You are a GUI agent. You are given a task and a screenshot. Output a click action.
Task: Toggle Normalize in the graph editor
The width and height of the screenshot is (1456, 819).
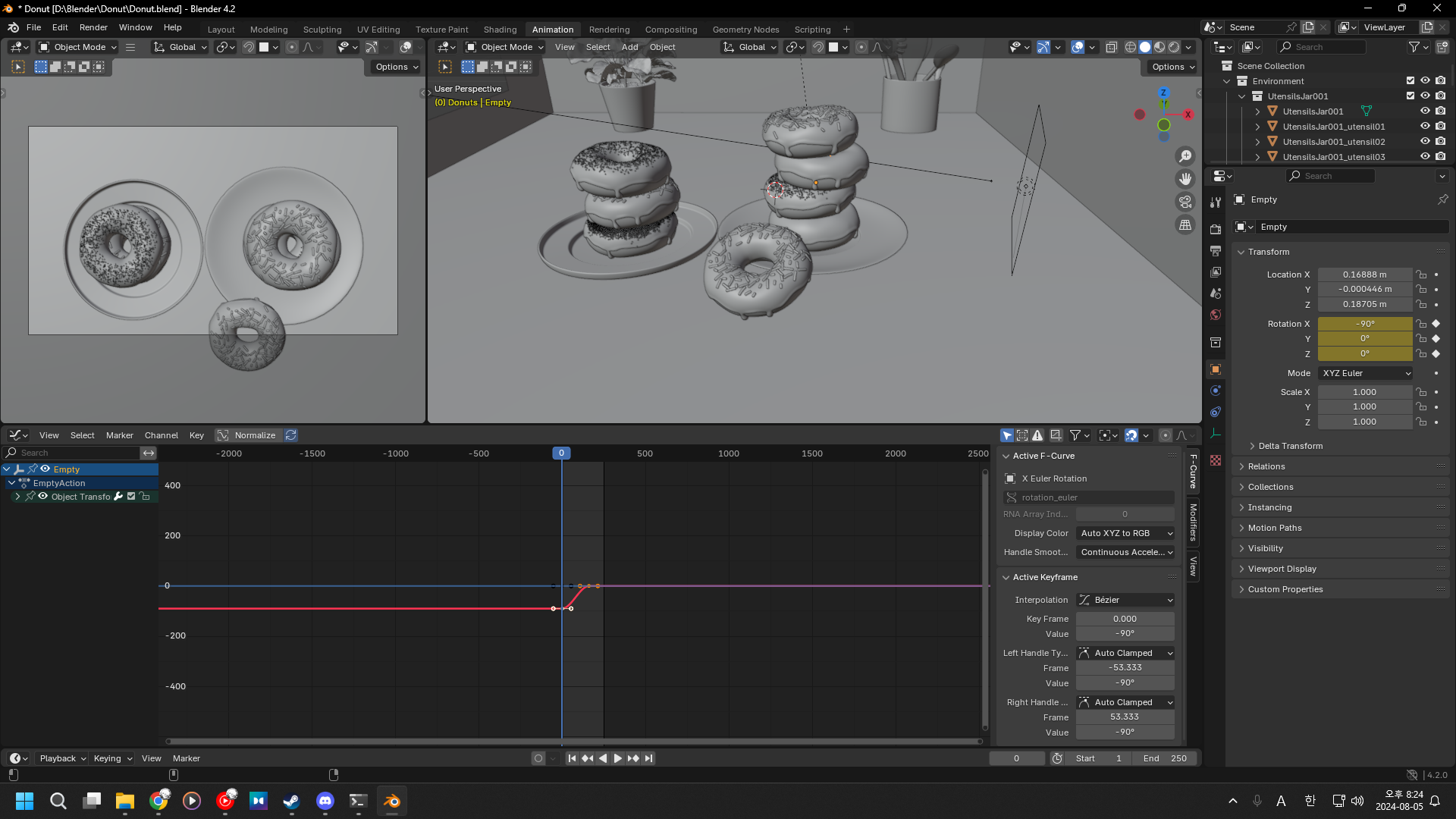click(247, 435)
